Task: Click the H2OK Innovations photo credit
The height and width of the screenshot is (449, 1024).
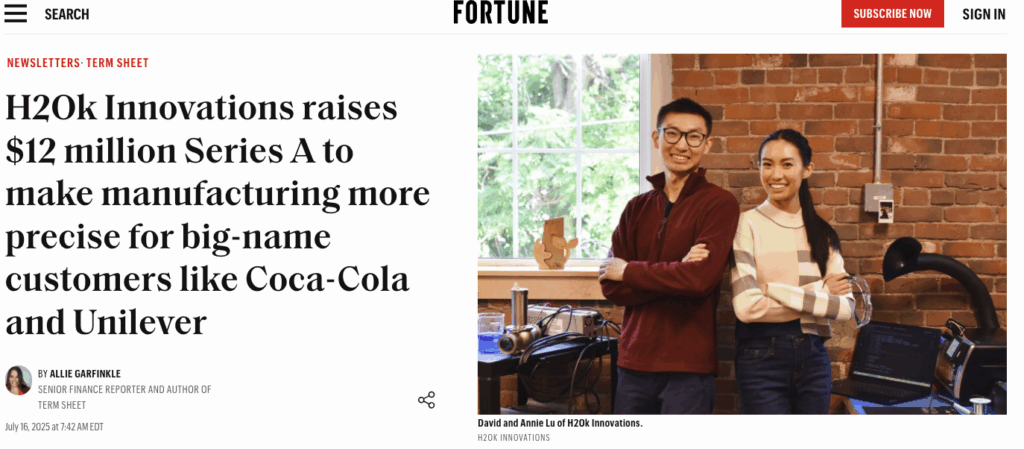Action: 514,438
